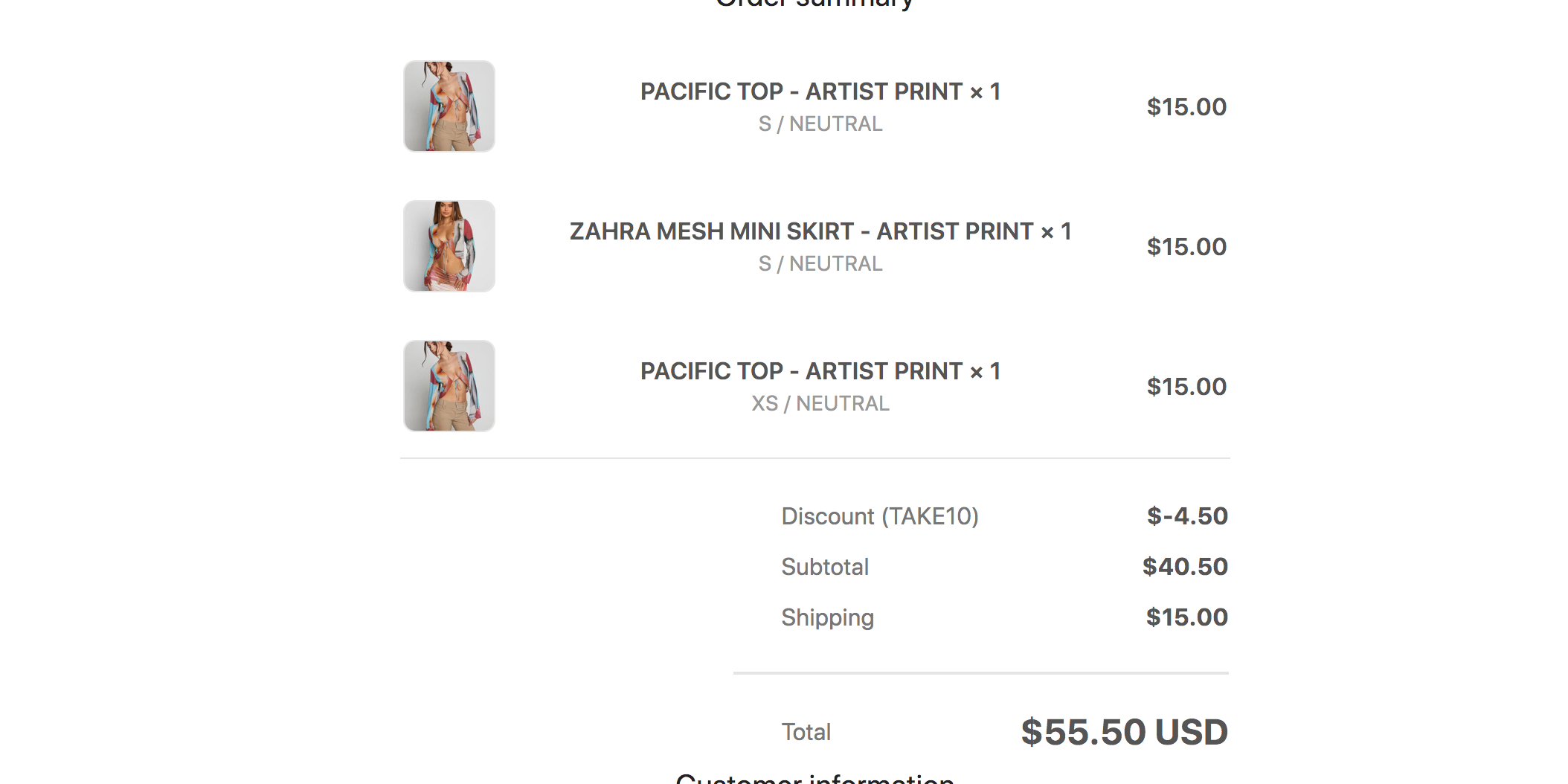Image resolution: width=1568 pixels, height=784 pixels.
Task: Click the size S Pacific Top title
Action: coord(820,91)
